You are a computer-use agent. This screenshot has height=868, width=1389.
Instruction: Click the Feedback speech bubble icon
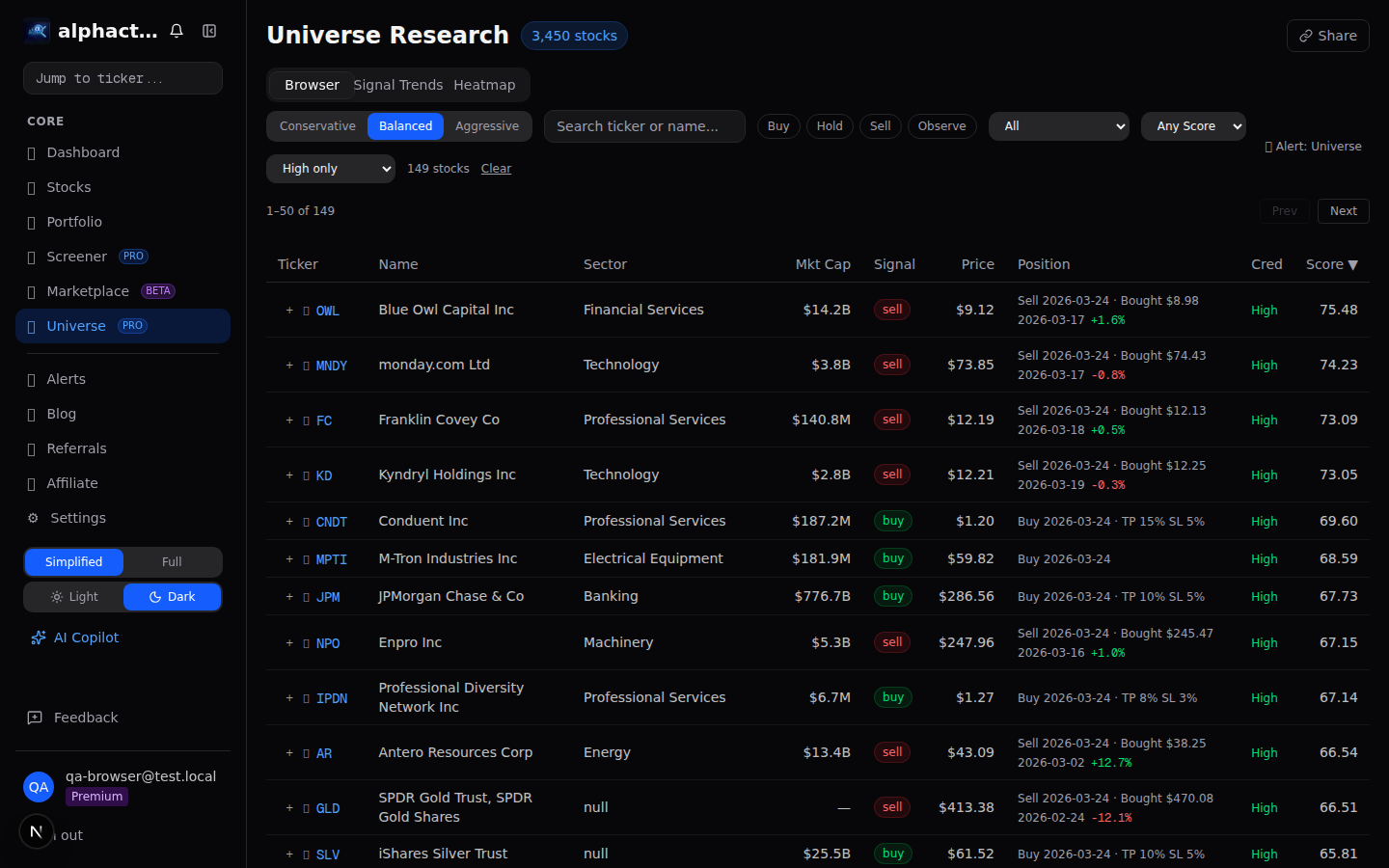click(x=36, y=718)
